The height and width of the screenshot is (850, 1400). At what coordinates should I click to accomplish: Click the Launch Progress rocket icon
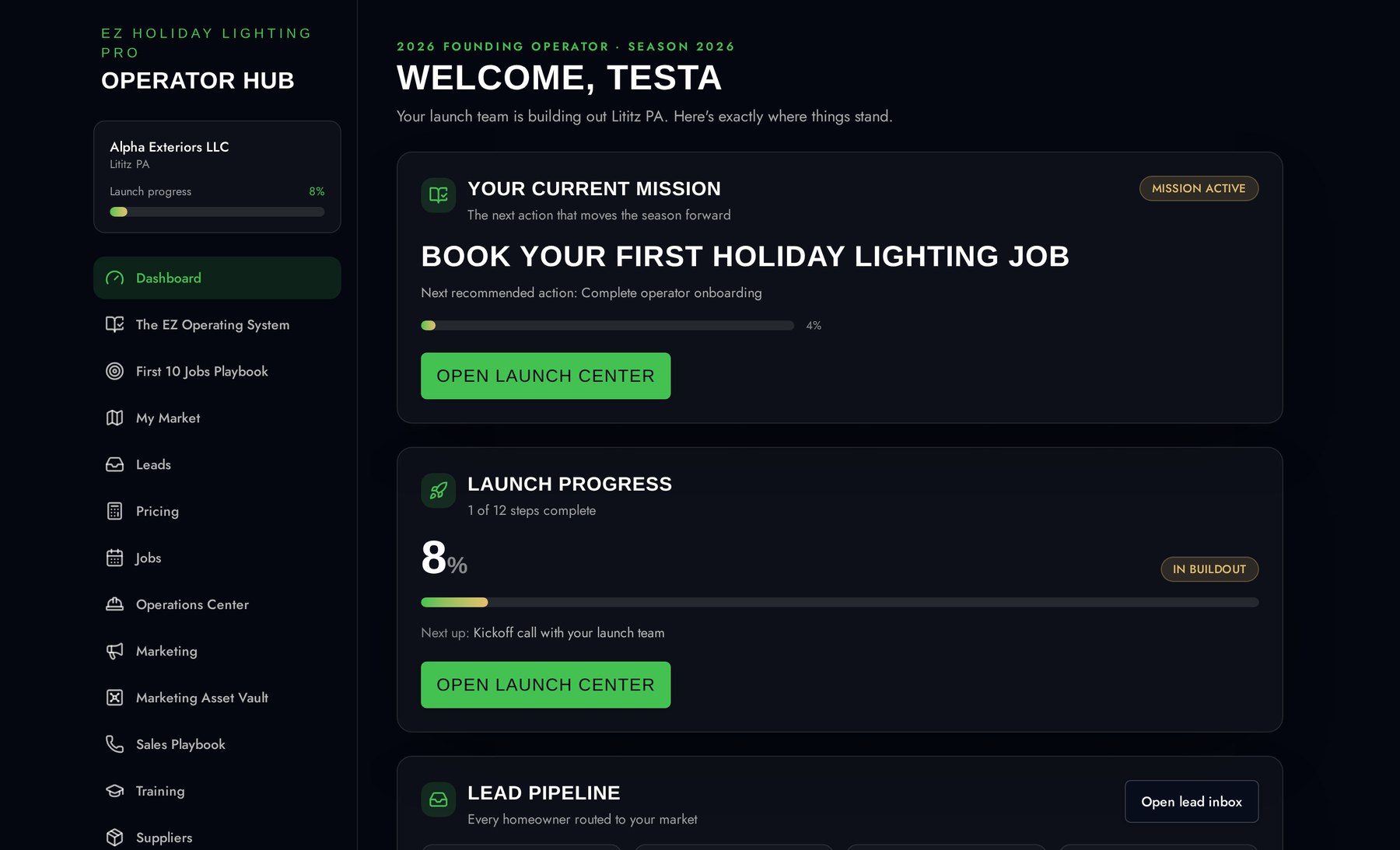tap(439, 491)
